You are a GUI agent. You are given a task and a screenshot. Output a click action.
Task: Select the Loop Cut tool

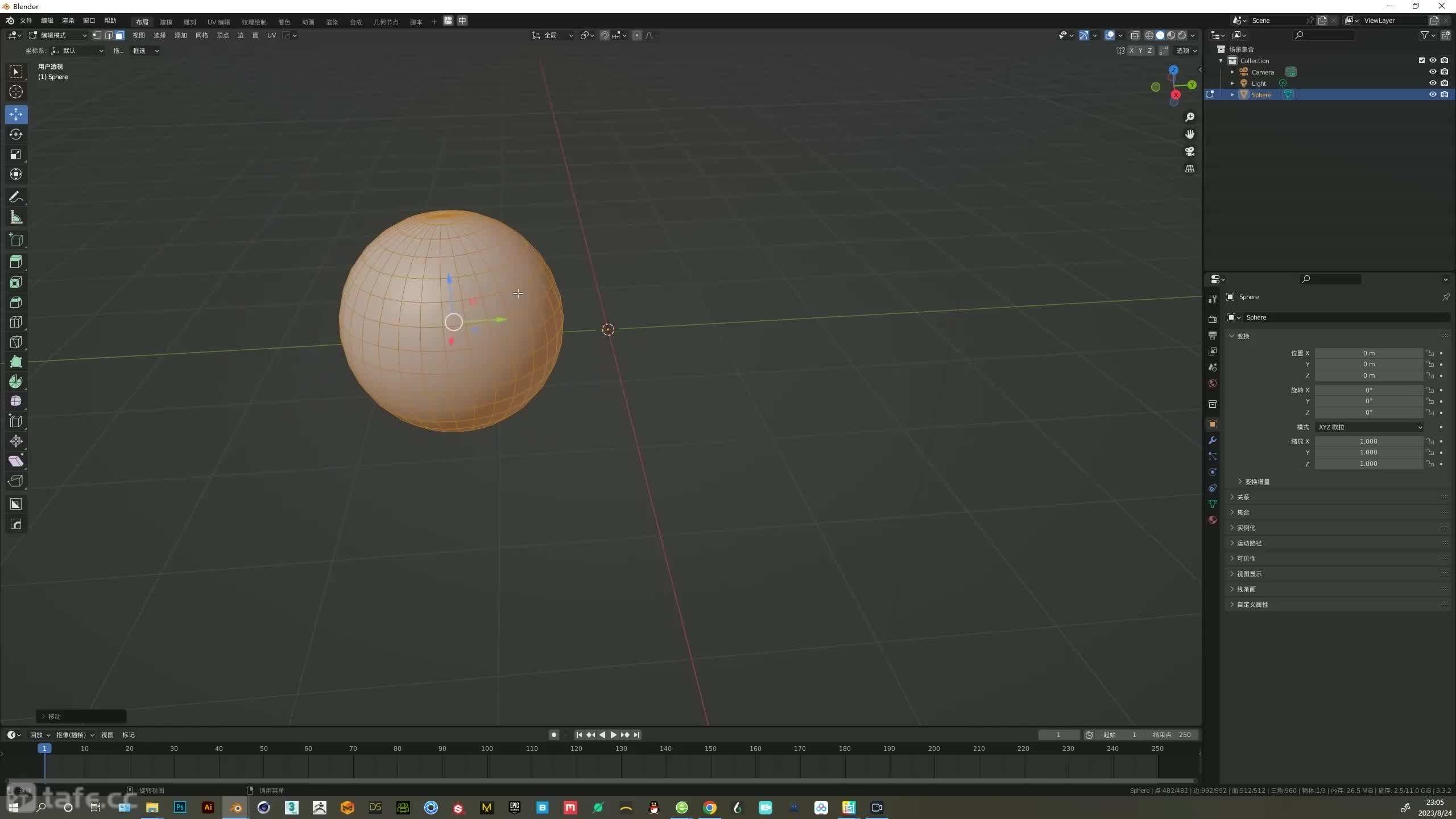click(16, 322)
